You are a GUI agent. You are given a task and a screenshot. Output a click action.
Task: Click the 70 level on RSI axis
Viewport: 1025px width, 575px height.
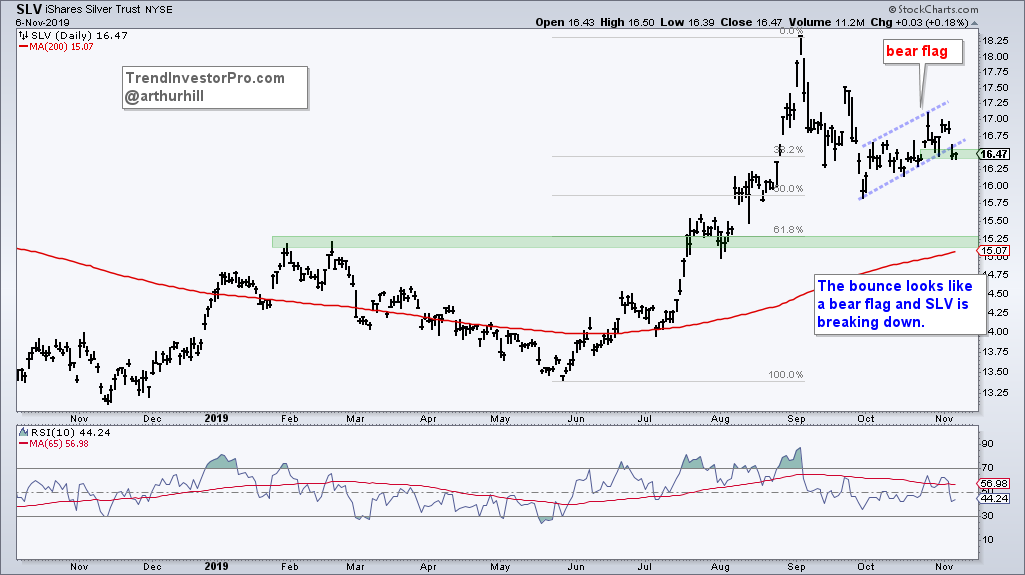click(988, 467)
